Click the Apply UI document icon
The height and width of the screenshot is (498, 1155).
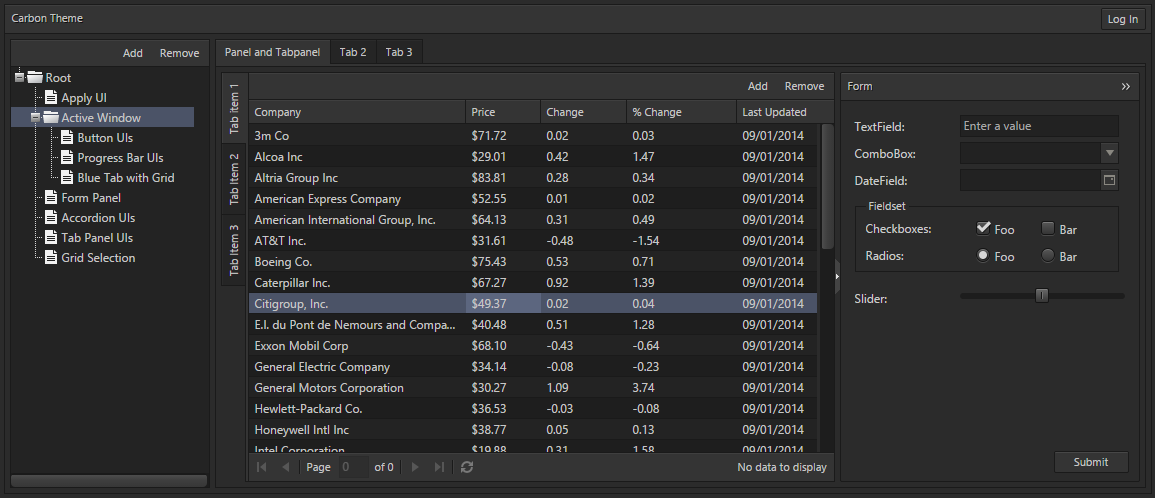point(51,97)
